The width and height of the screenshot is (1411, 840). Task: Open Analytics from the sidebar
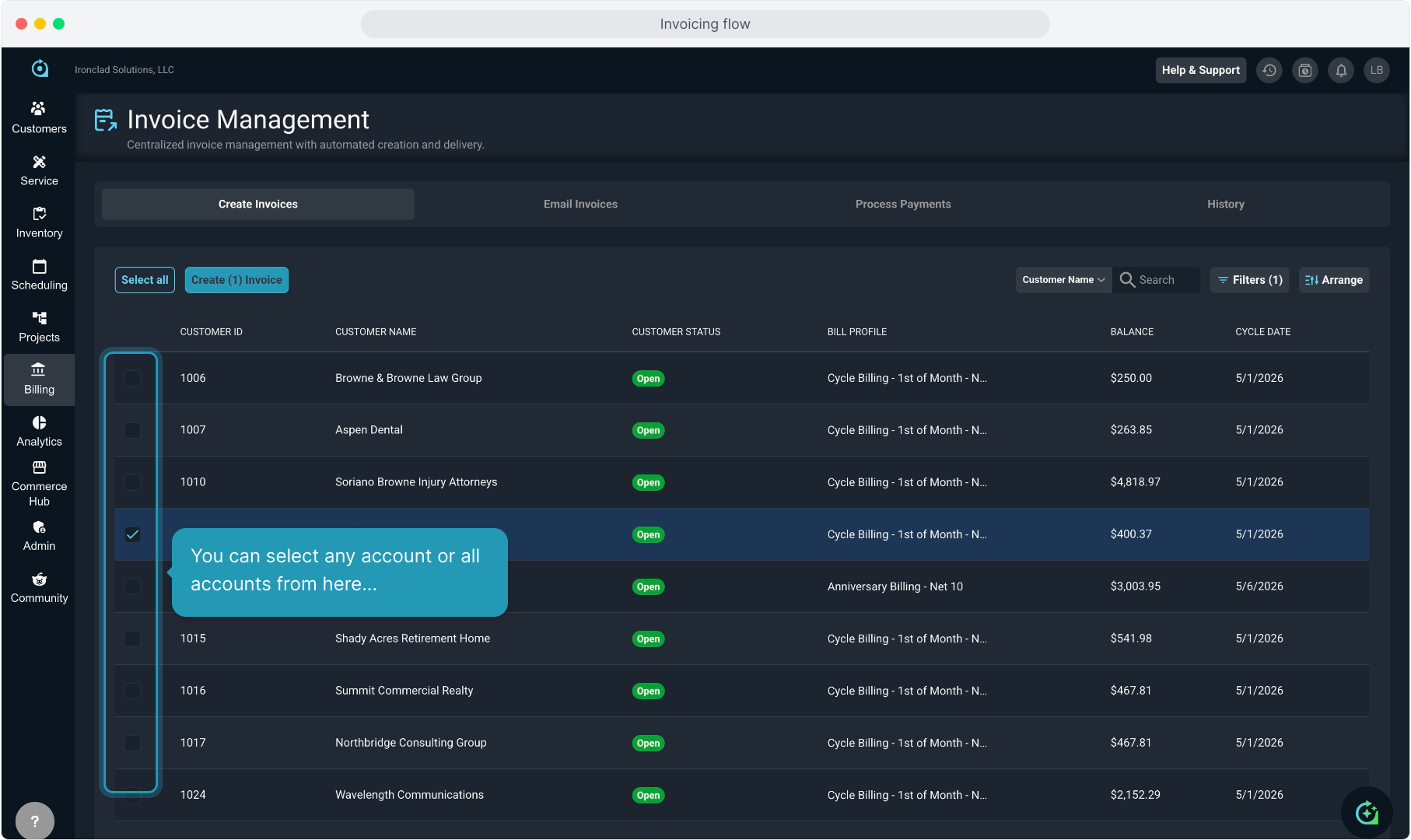pos(39,431)
